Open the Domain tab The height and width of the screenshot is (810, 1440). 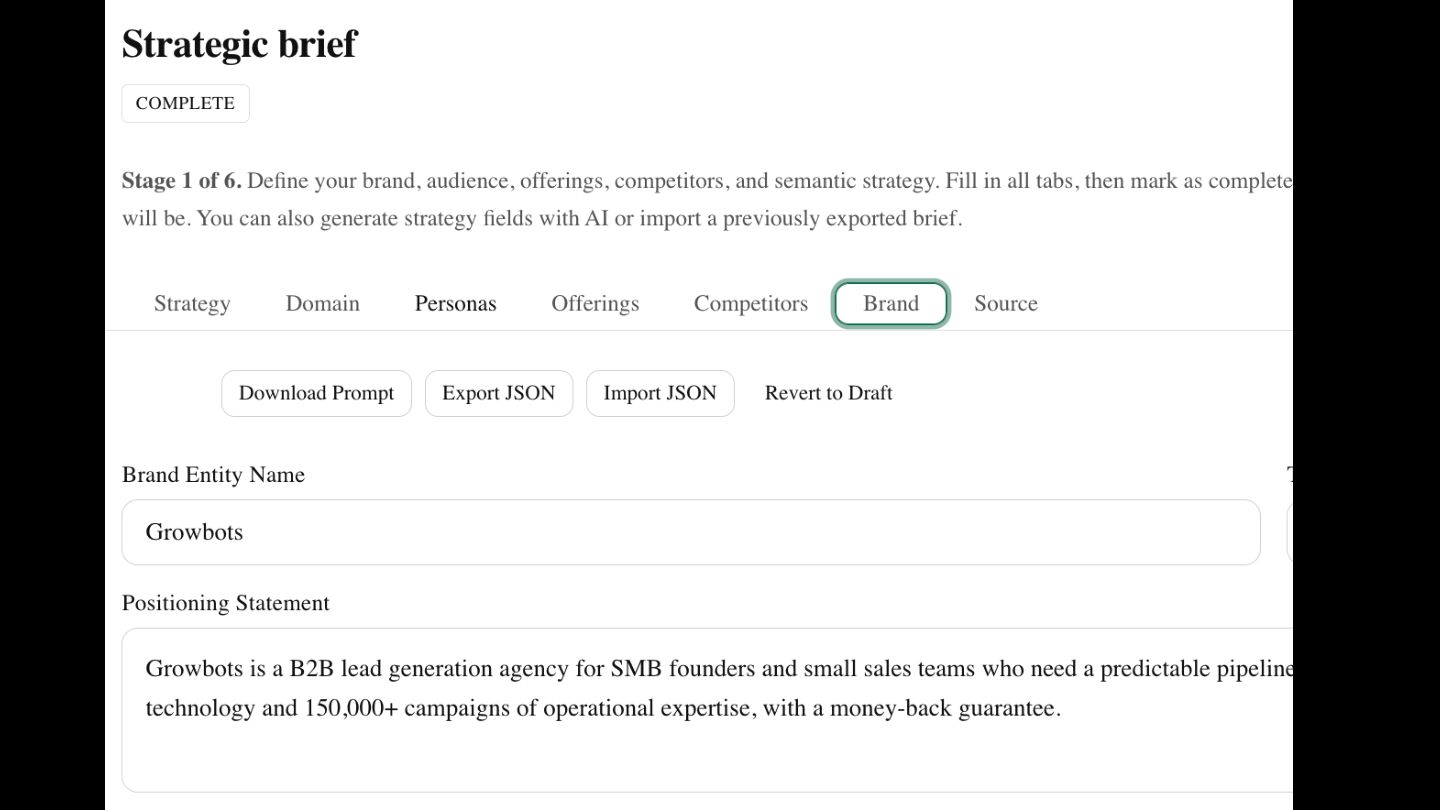click(x=322, y=304)
